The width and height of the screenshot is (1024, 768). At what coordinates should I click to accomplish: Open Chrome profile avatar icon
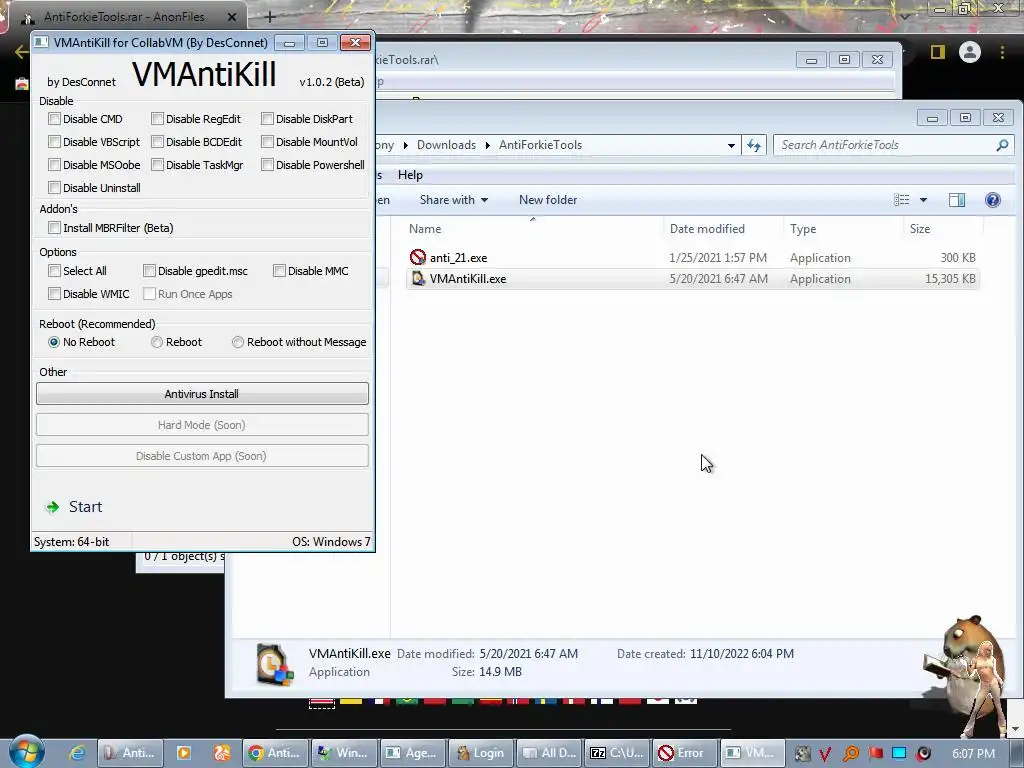point(970,52)
